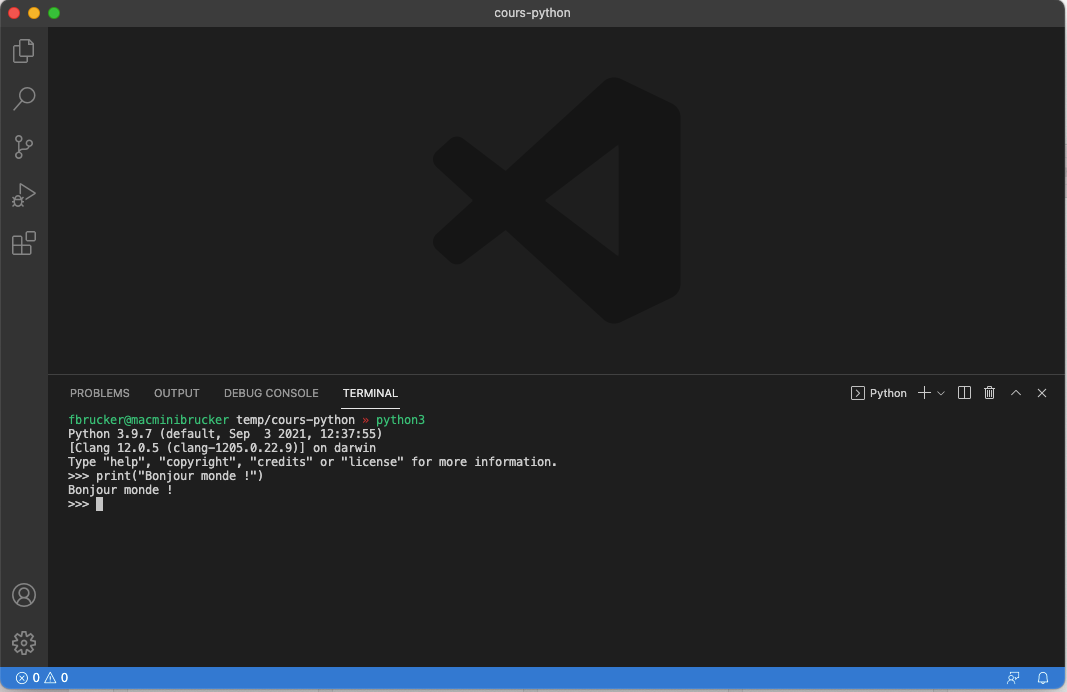Open the Run and Debug view
This screenshot has width=1067, height=692.
[x=24, y=195]
